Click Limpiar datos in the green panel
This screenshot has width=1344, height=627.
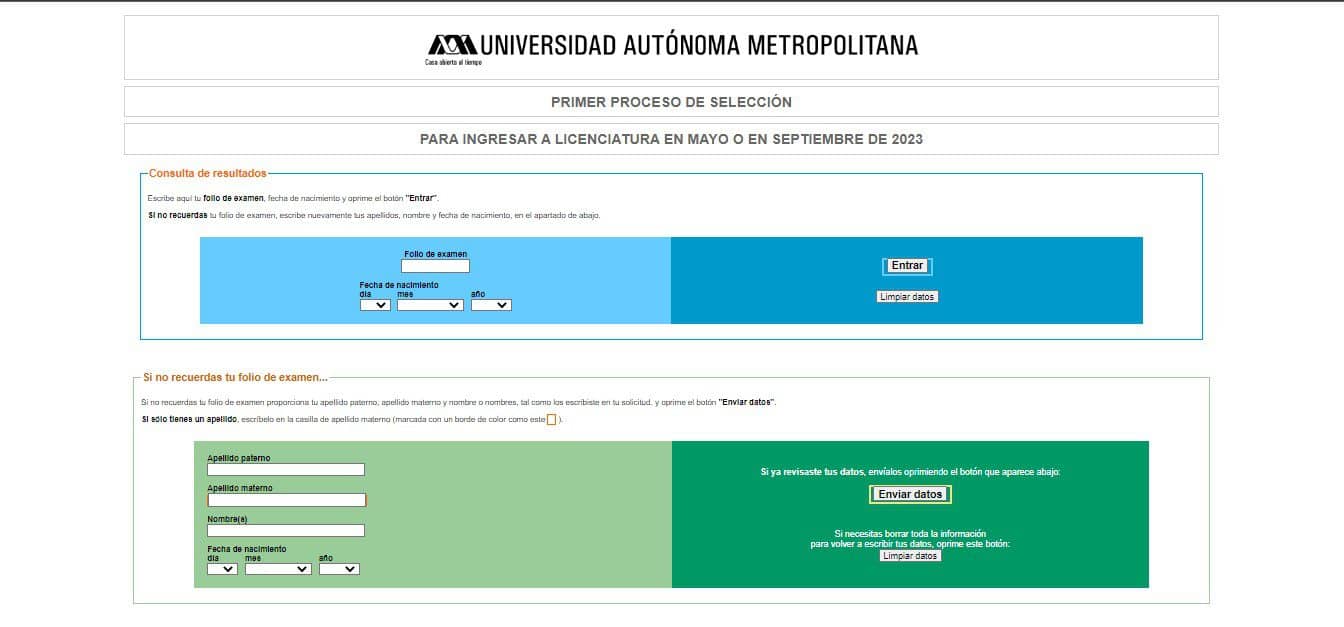[910, 556]
